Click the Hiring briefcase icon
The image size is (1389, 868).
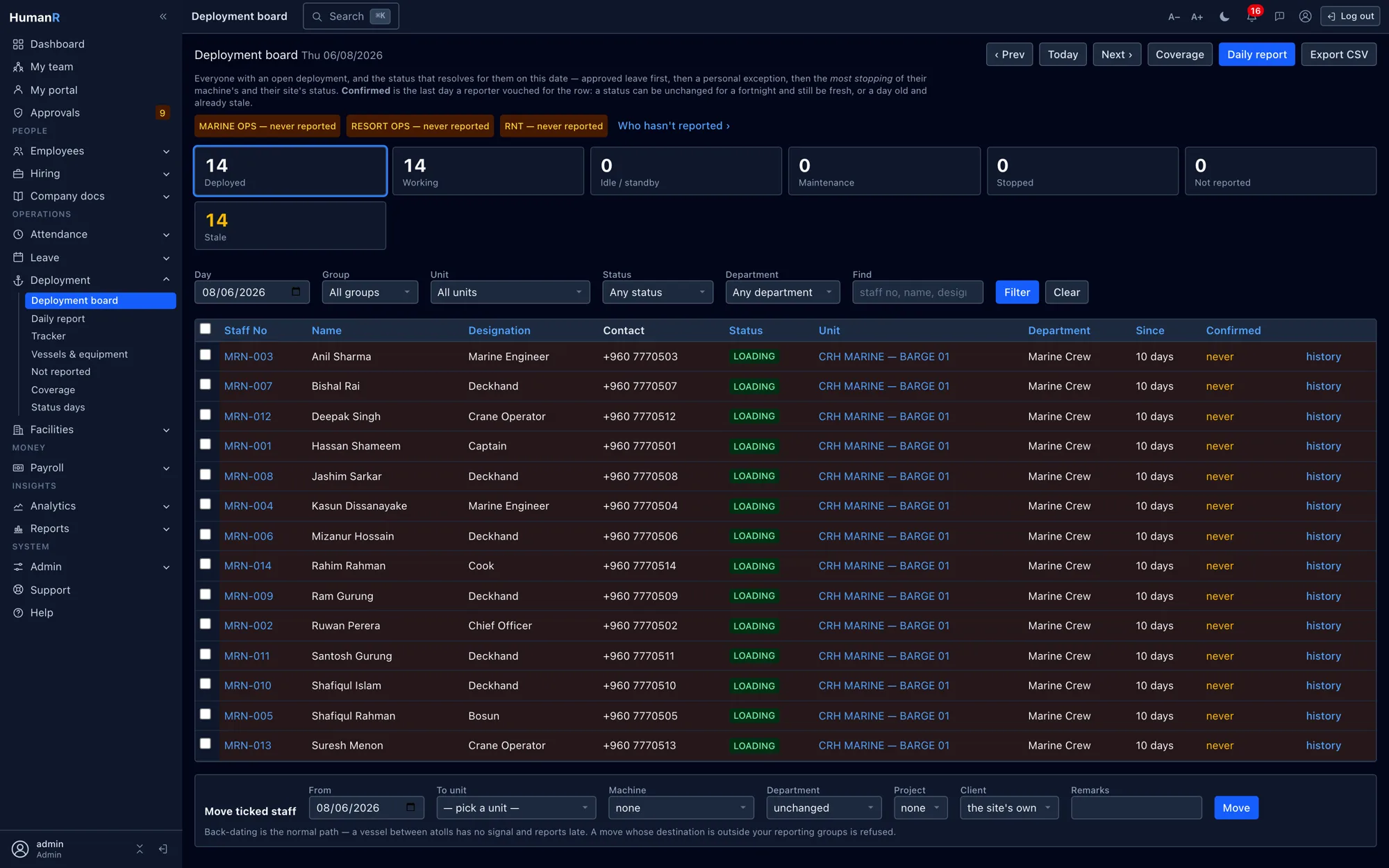point(18,174)
